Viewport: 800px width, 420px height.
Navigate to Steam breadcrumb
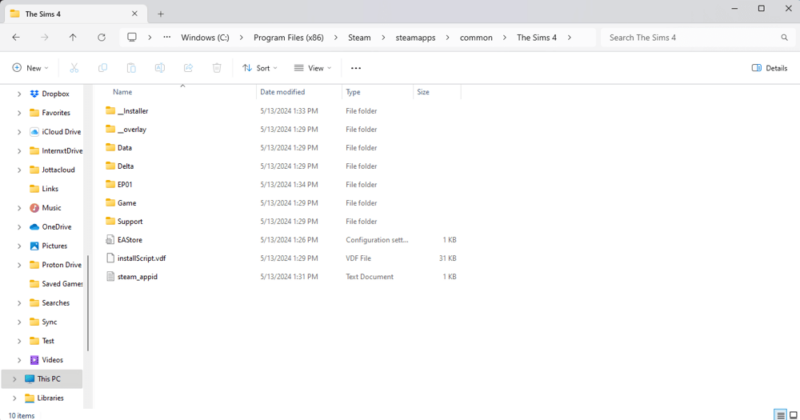pos(360,37)
